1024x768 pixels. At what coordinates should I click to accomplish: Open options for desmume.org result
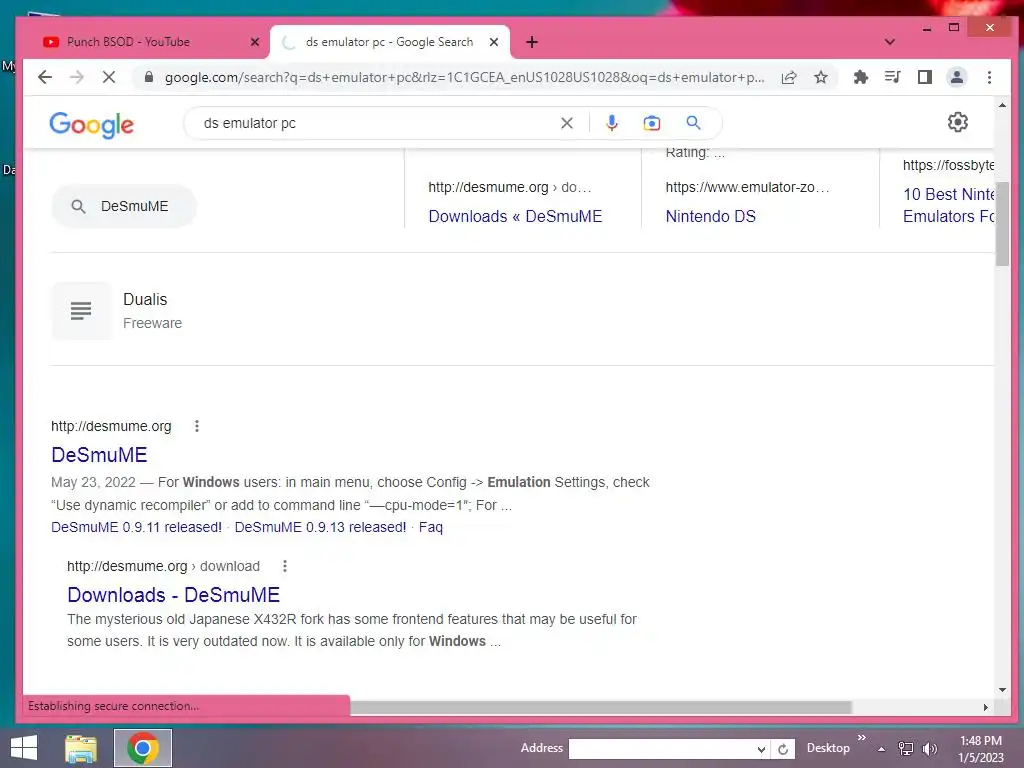click(x=197, y=426)
